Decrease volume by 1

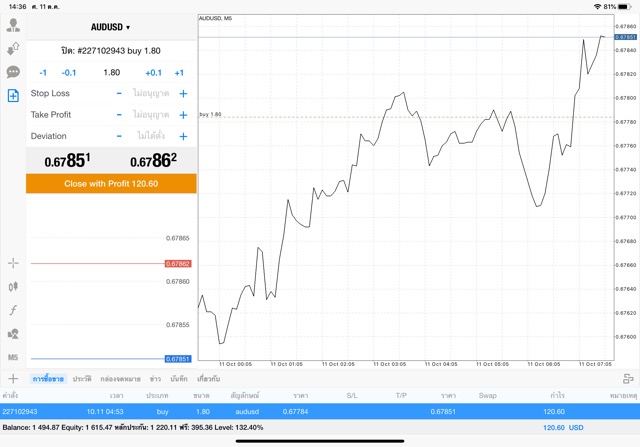click(43, 73)
